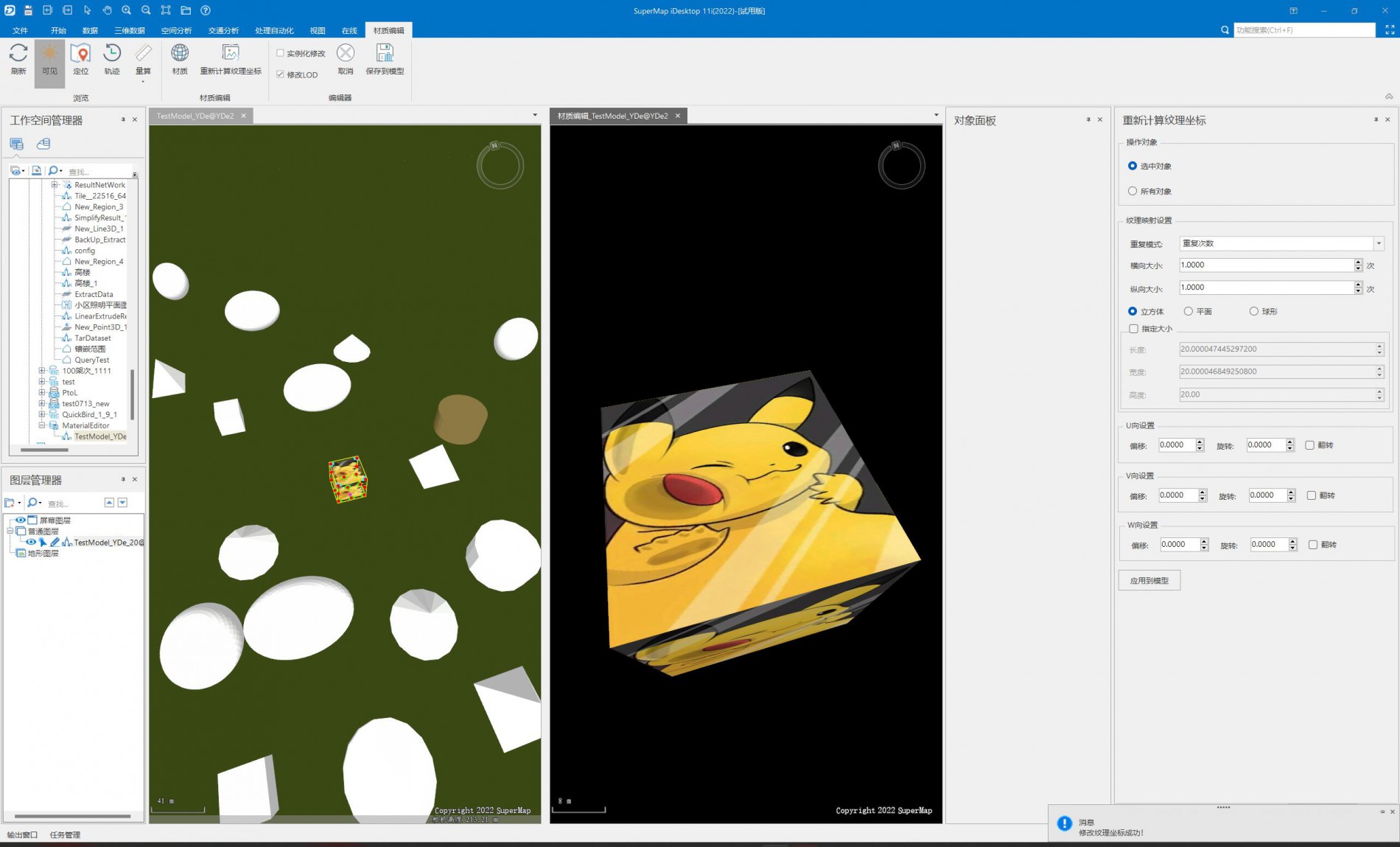Click the Locate (定位) map pin icon

80,53
